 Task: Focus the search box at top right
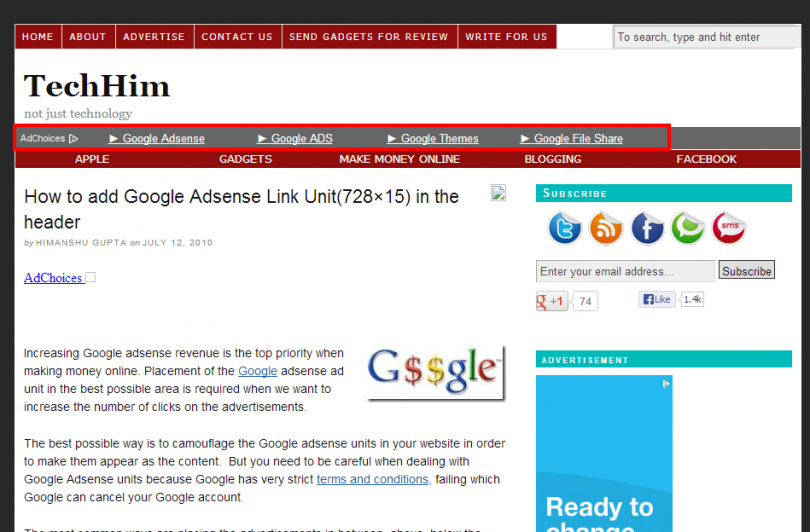point(707,37)
